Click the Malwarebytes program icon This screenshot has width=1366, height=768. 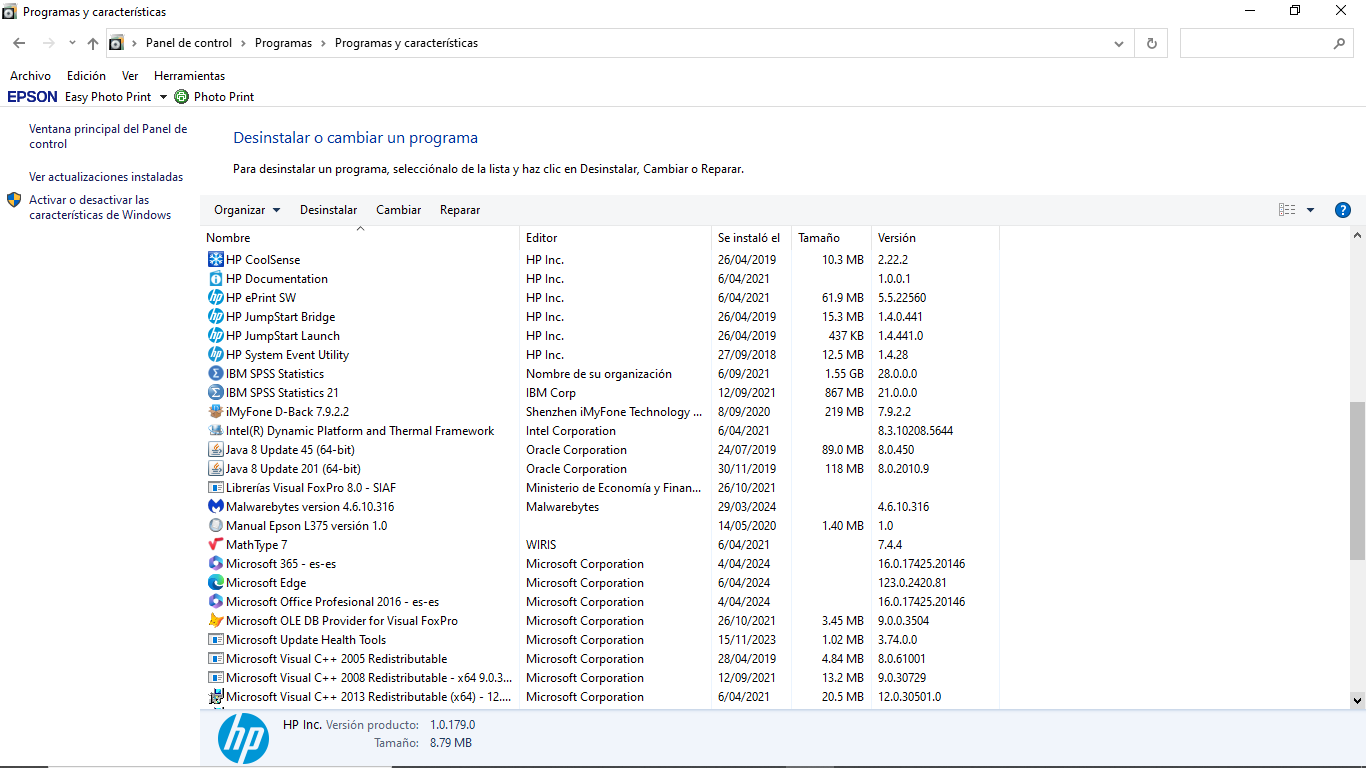tap(215, 507)
